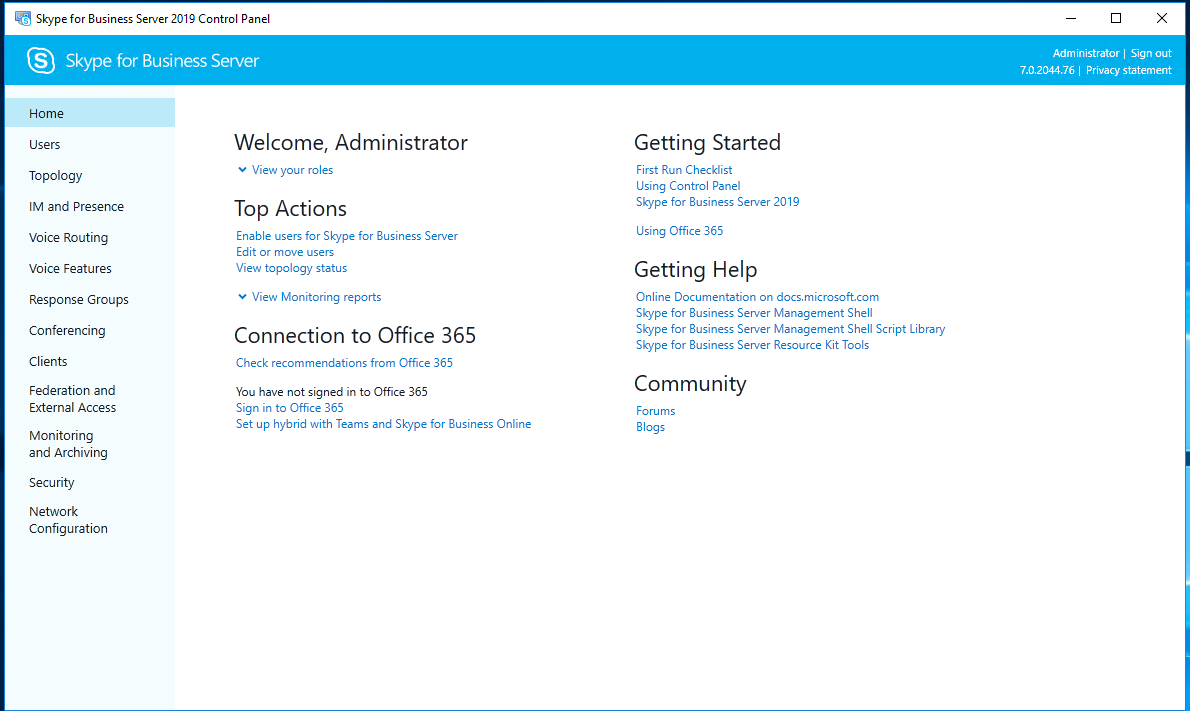Open Check recommendations from Office 365
This screenshot has width=1190, height=711.
coord(344,362)
